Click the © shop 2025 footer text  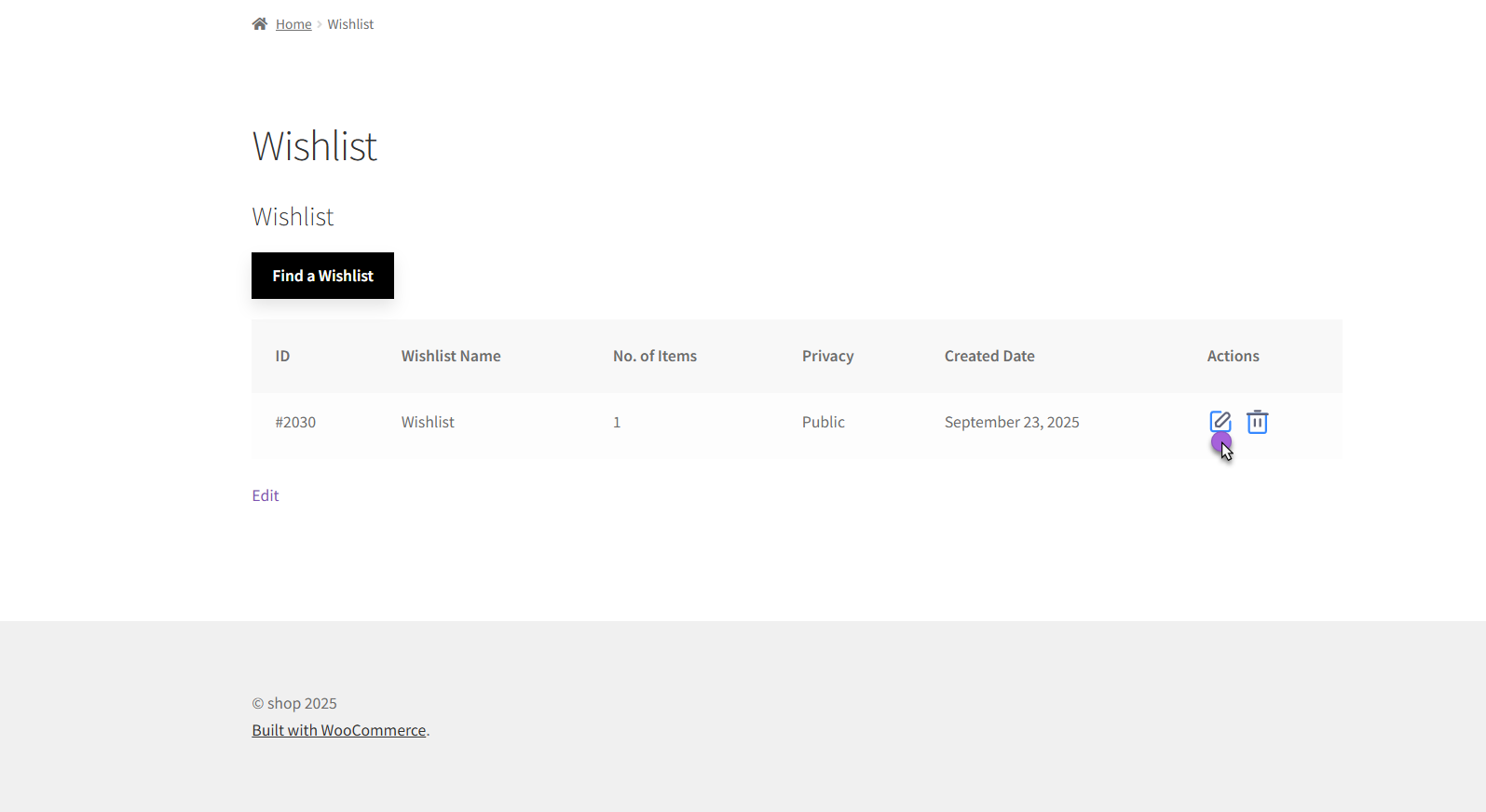(x=294, y=703)
